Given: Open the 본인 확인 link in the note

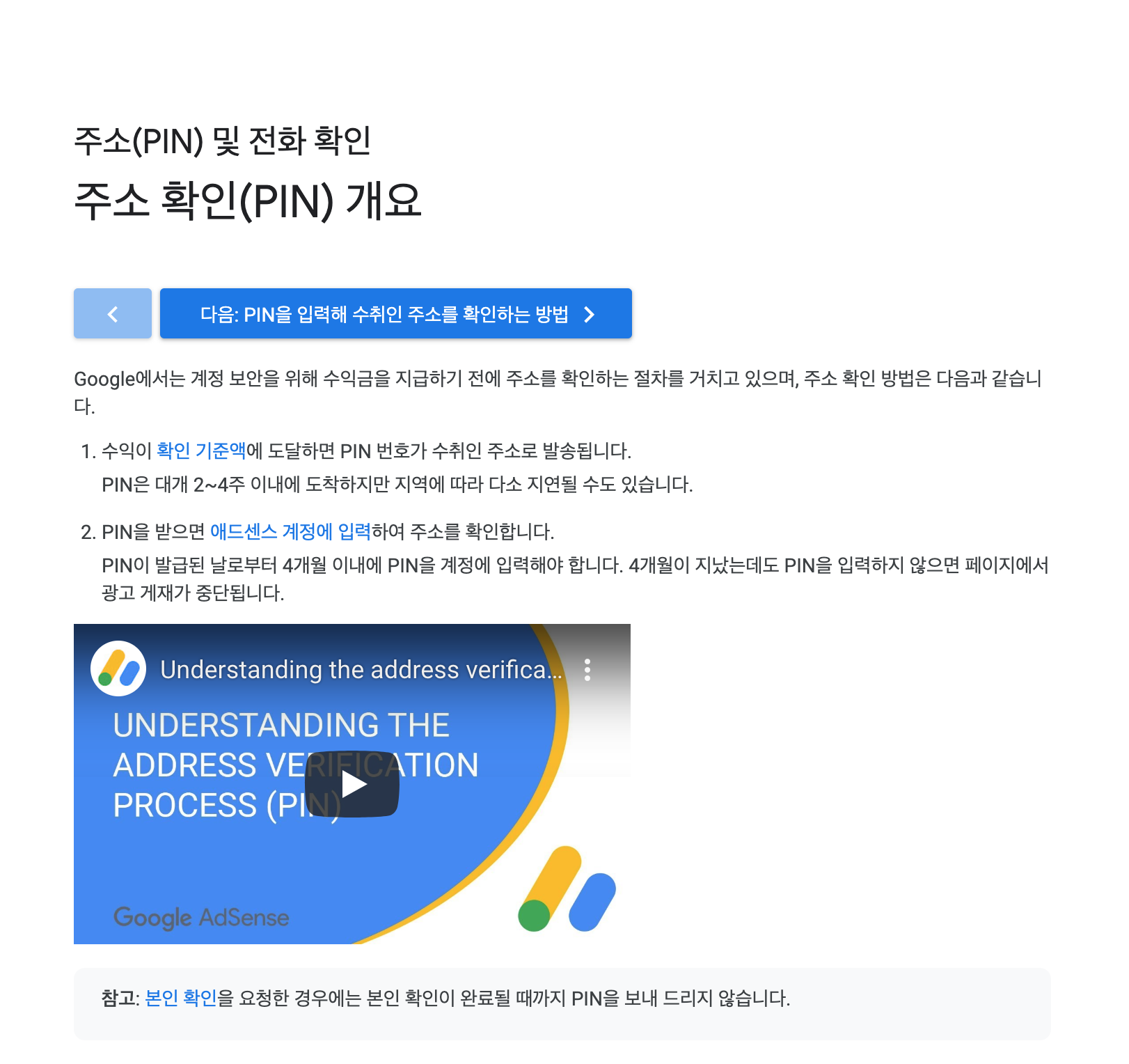Looking at the screenshot, I should [x=181, y=998].
